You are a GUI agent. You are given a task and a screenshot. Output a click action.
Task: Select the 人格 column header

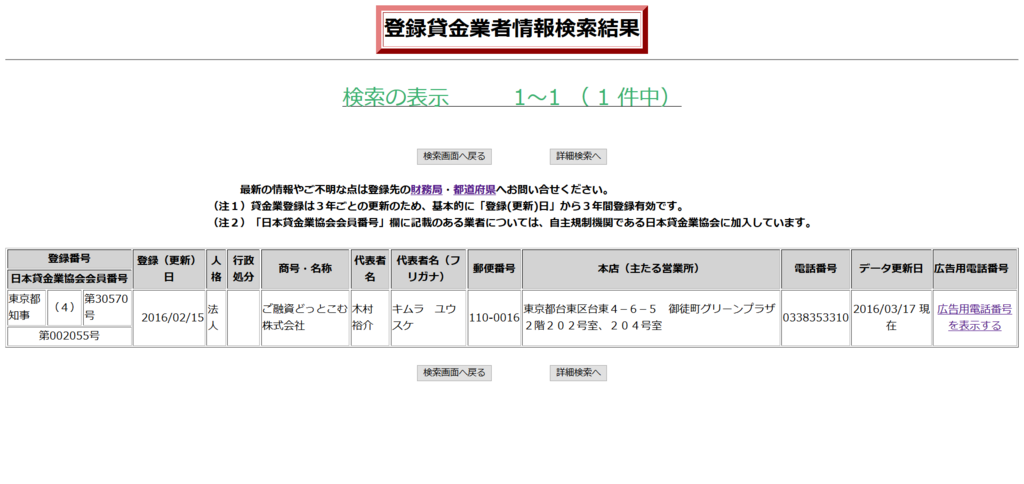pyautogui.click(x=216, y=269)
